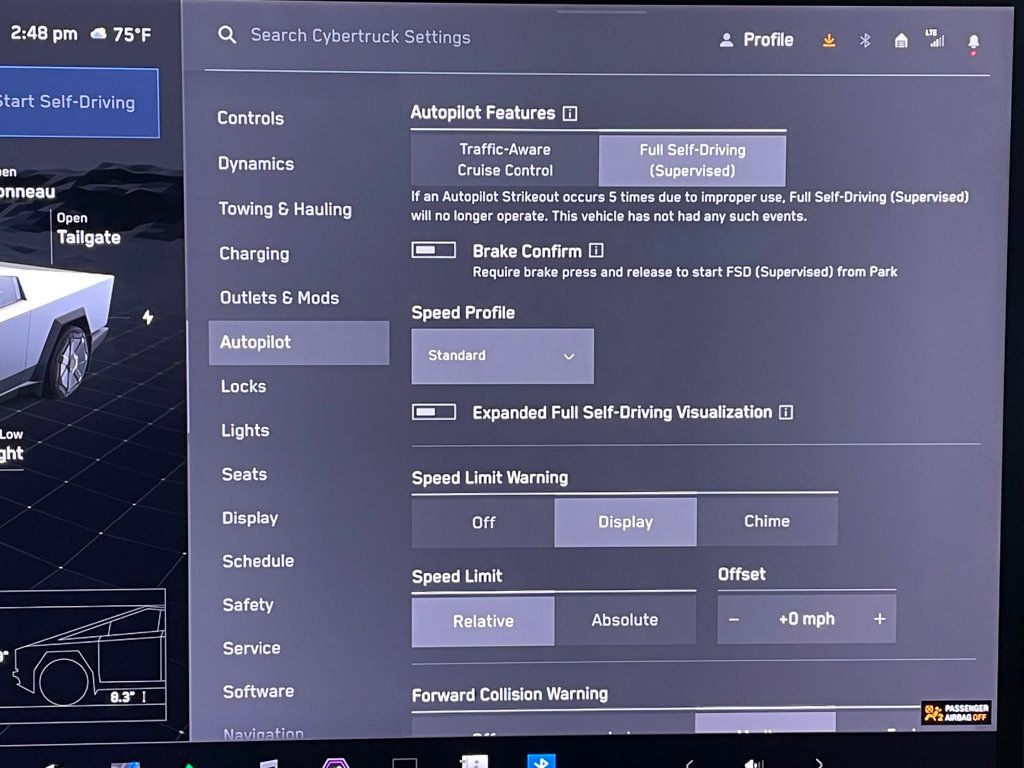This screenshot has height=768, width=1024.
Task: Click the passenger airbag off indicator
Action: click(956, 712)
